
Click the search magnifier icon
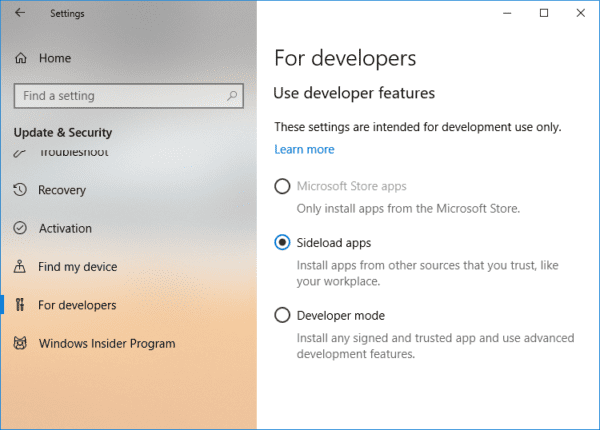[x=233, y=96]
